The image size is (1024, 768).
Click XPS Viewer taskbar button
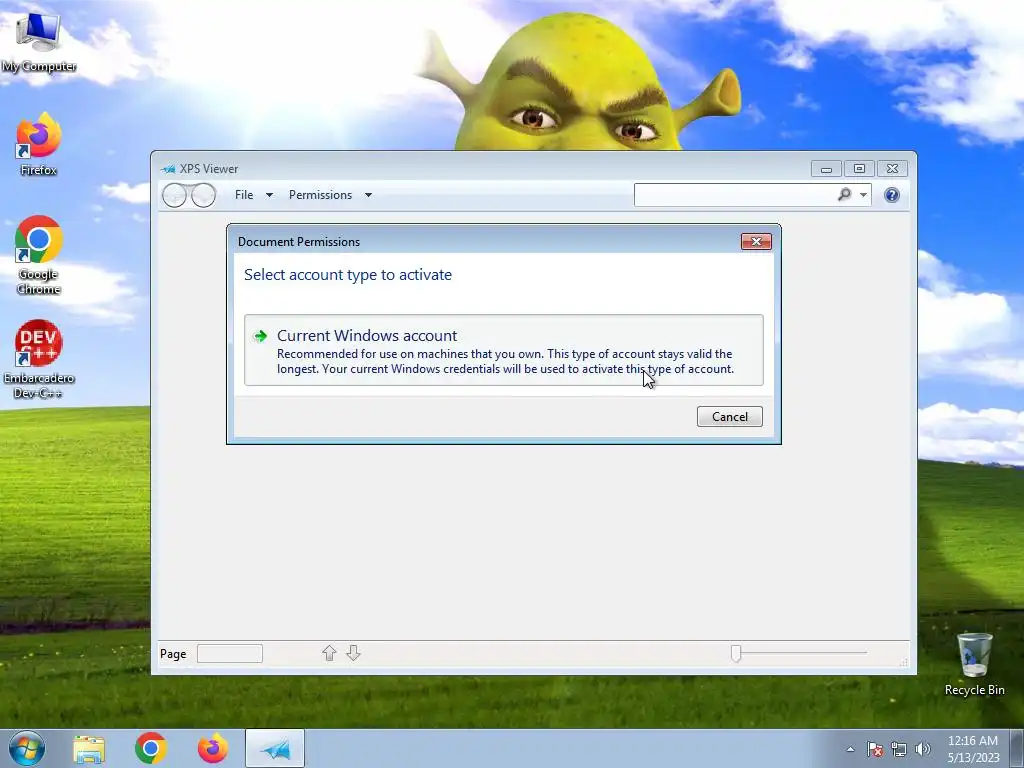[275, 748]
